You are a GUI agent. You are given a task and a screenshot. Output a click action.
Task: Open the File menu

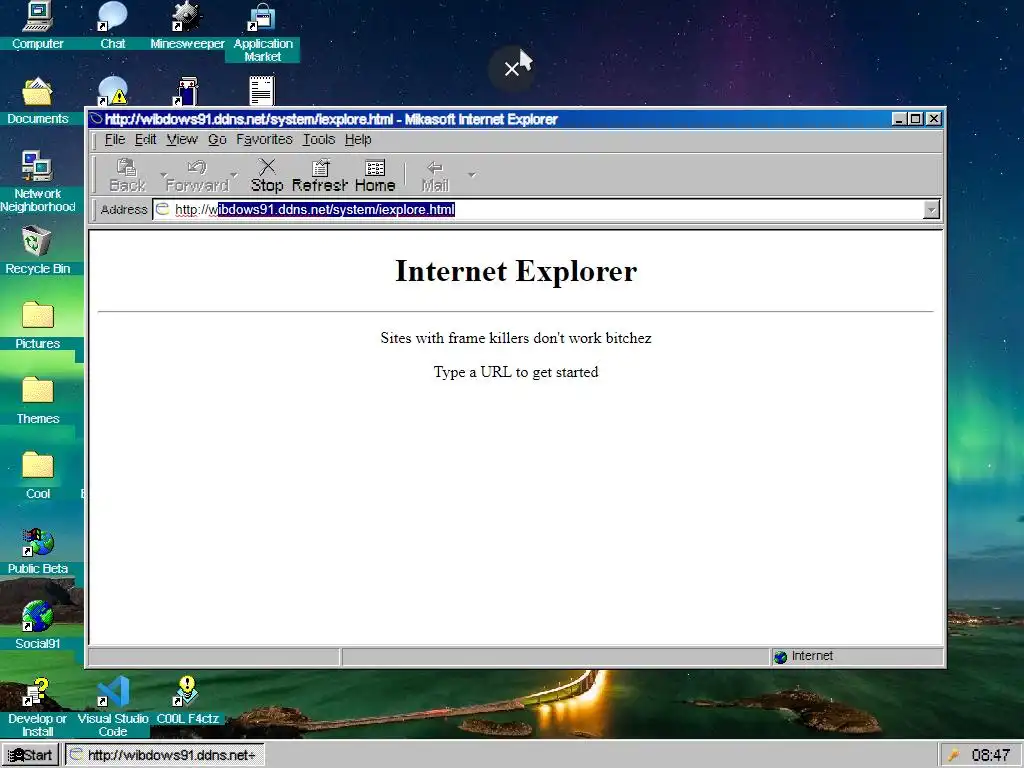(x=114, y=139)
